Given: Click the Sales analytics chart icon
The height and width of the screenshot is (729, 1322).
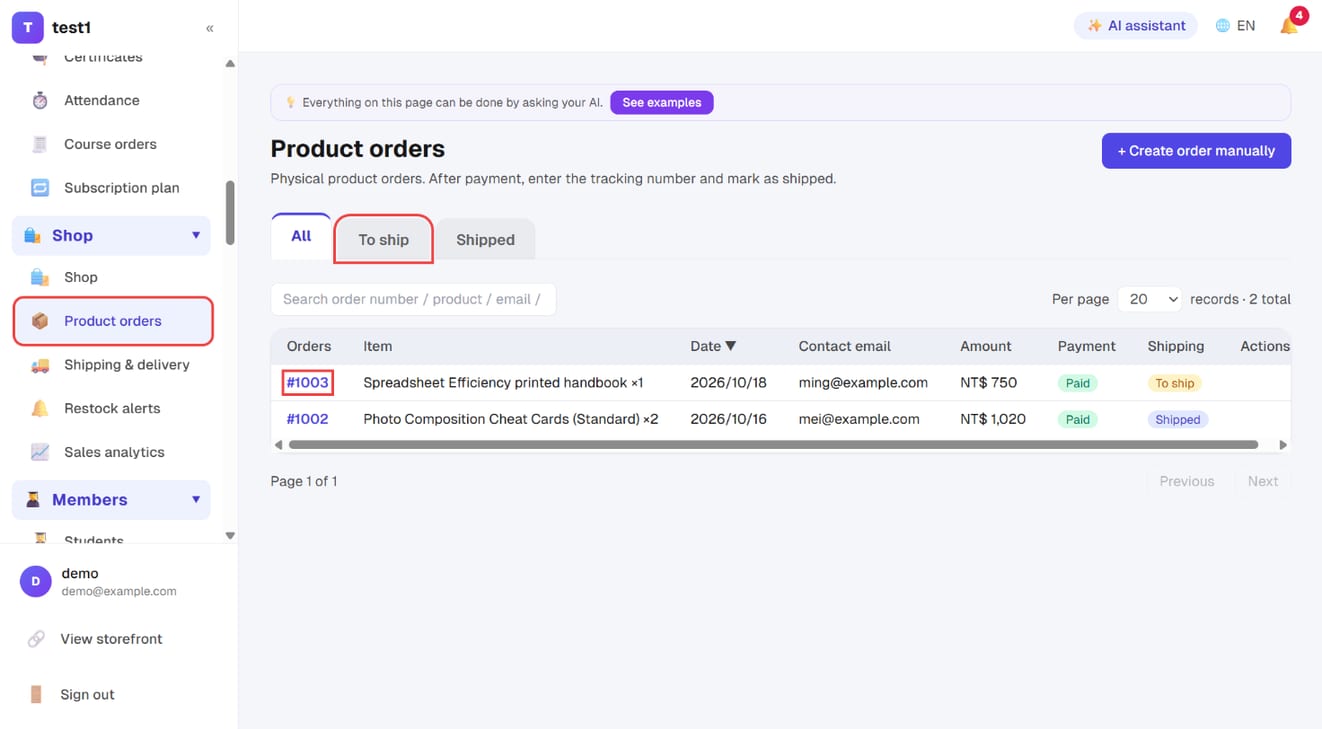Looking at the screenshot, I should 40,452.
